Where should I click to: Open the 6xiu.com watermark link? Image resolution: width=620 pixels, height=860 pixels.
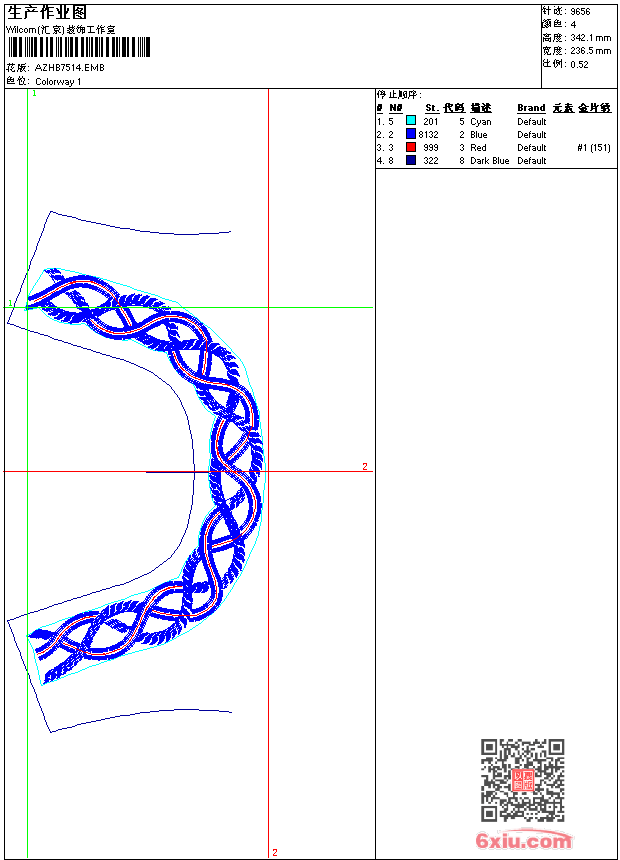click(524, 841)
